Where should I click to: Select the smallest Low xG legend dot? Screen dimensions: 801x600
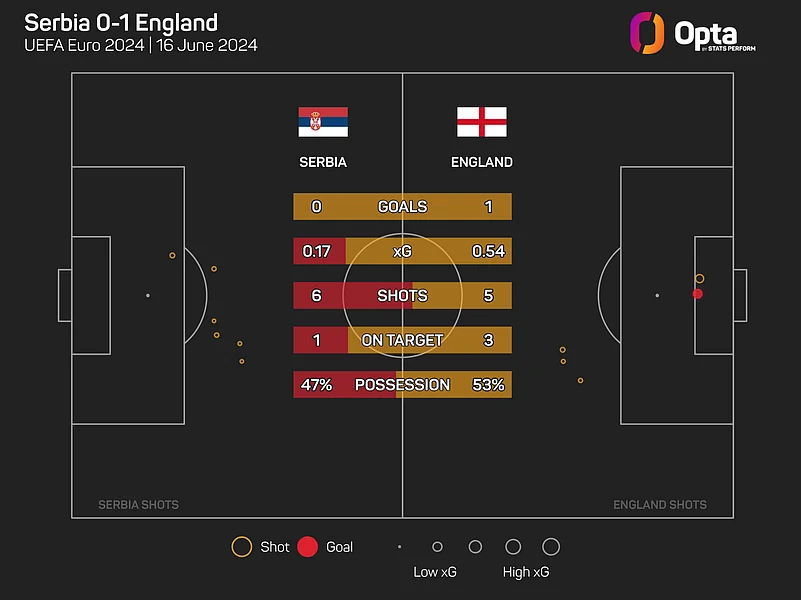coord(399,547)
